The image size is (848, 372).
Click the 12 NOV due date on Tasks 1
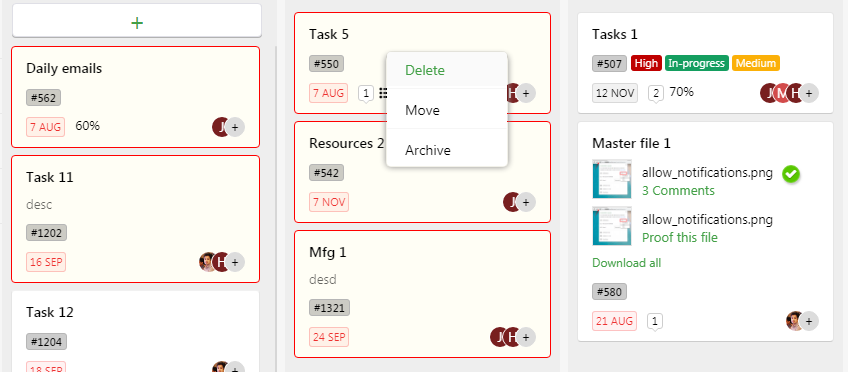click(x=615, y=93)
